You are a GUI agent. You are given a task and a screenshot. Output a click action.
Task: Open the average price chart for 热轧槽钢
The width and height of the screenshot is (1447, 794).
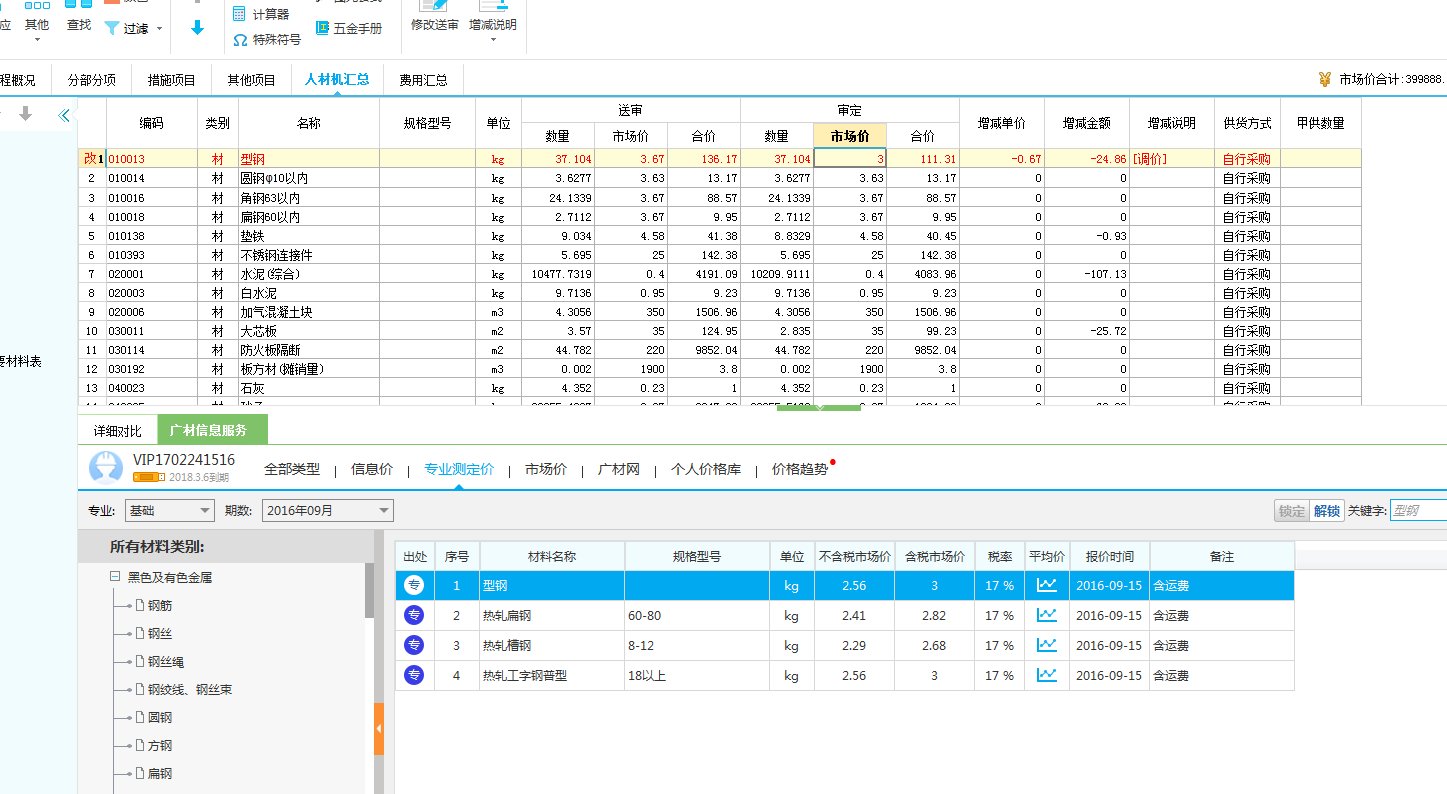coord(1047,645)
